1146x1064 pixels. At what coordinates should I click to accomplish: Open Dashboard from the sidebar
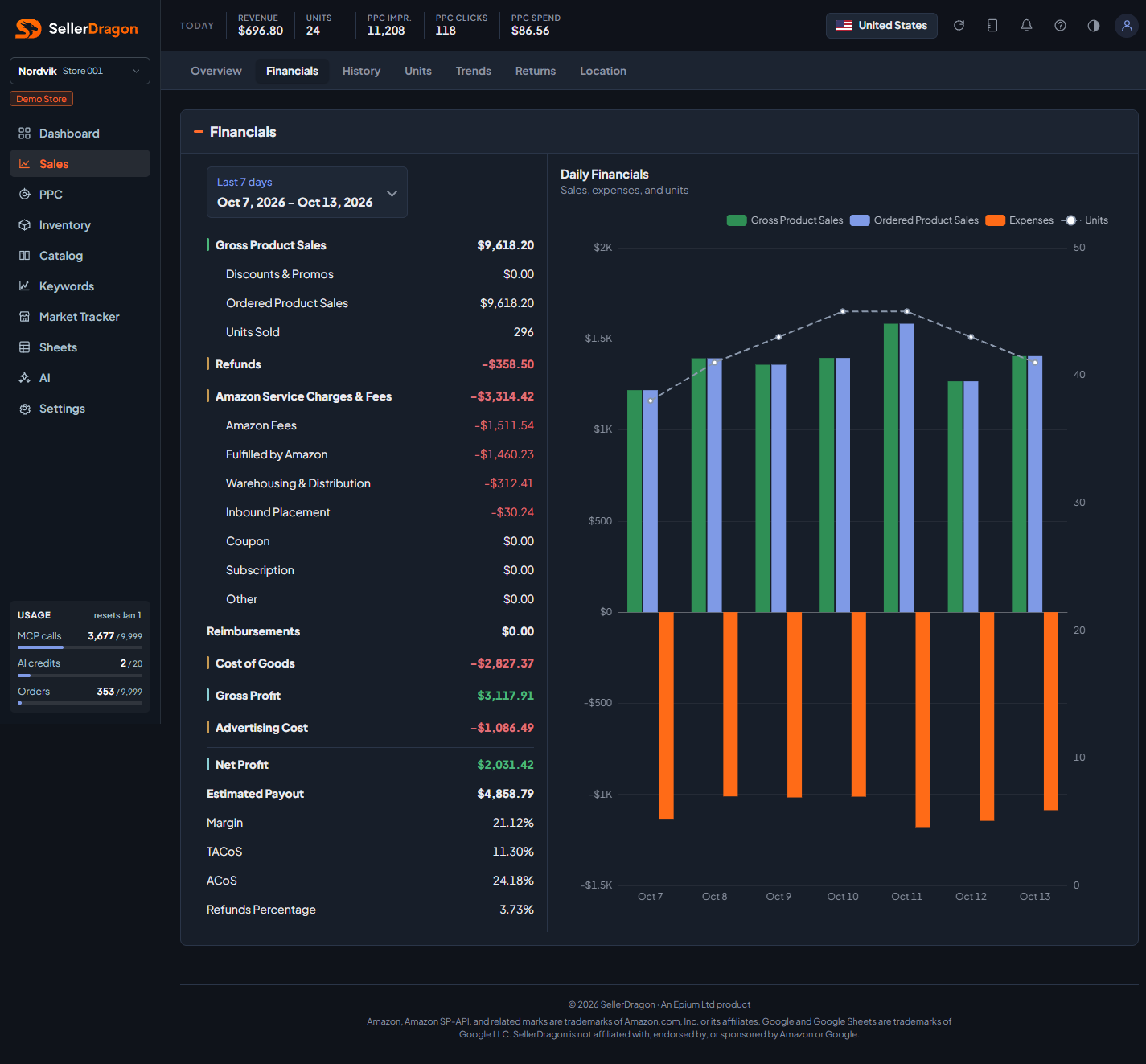[x=80, y=134]
